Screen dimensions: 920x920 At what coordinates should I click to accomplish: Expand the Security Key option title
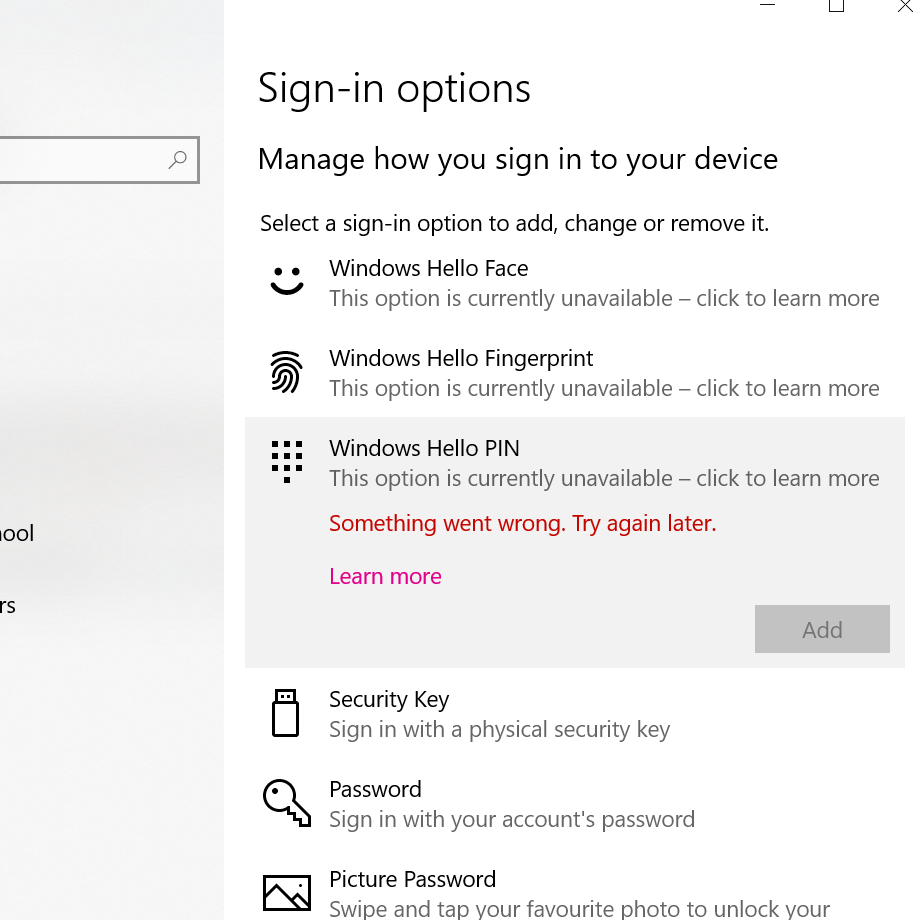pos(389,699)
